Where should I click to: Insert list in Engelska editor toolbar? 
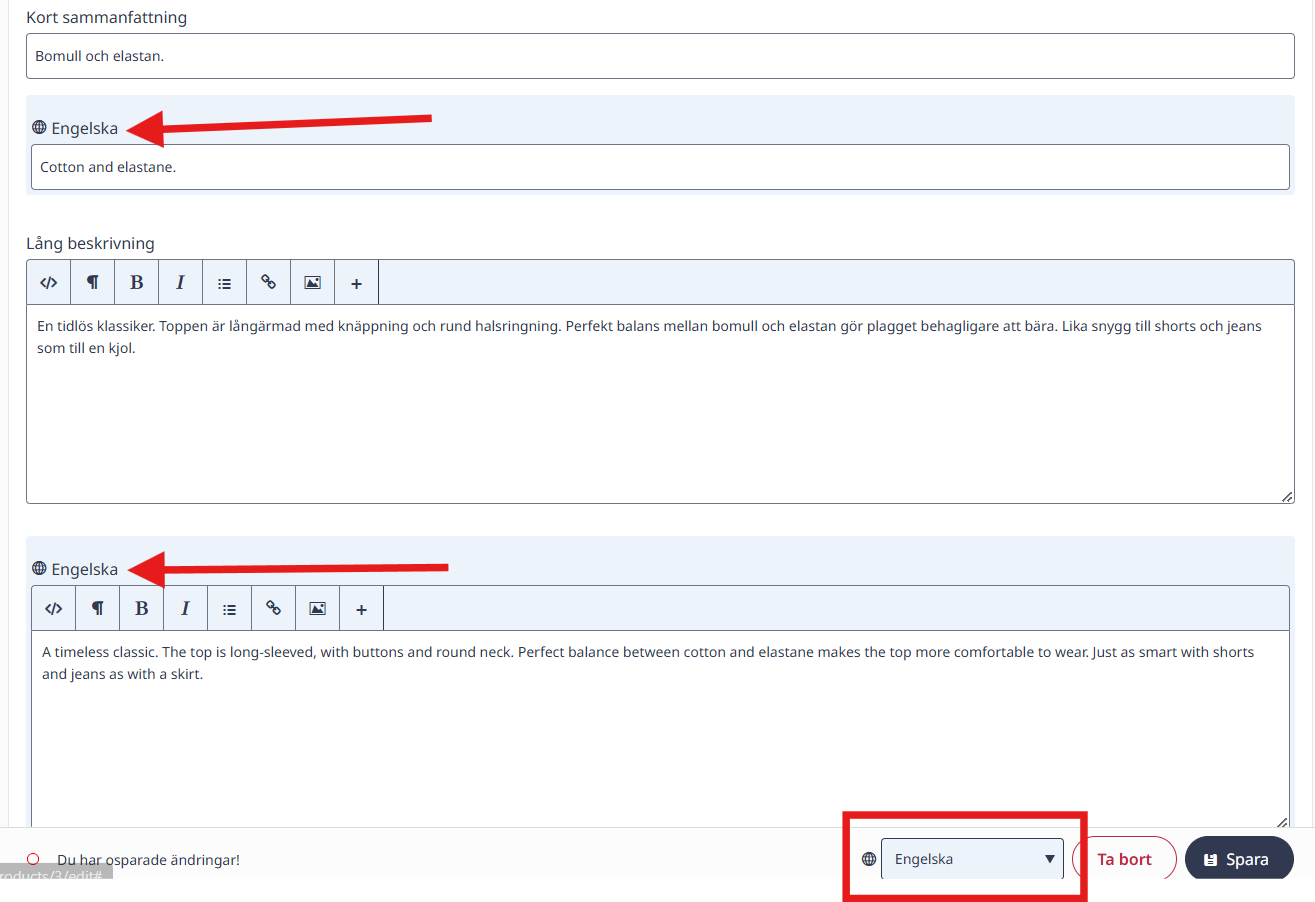tap(229, 608)
